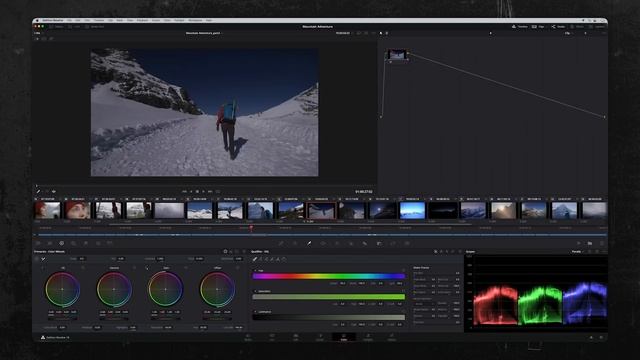
Task: Open the Effects panel button
Action: (x=578, y=27)
